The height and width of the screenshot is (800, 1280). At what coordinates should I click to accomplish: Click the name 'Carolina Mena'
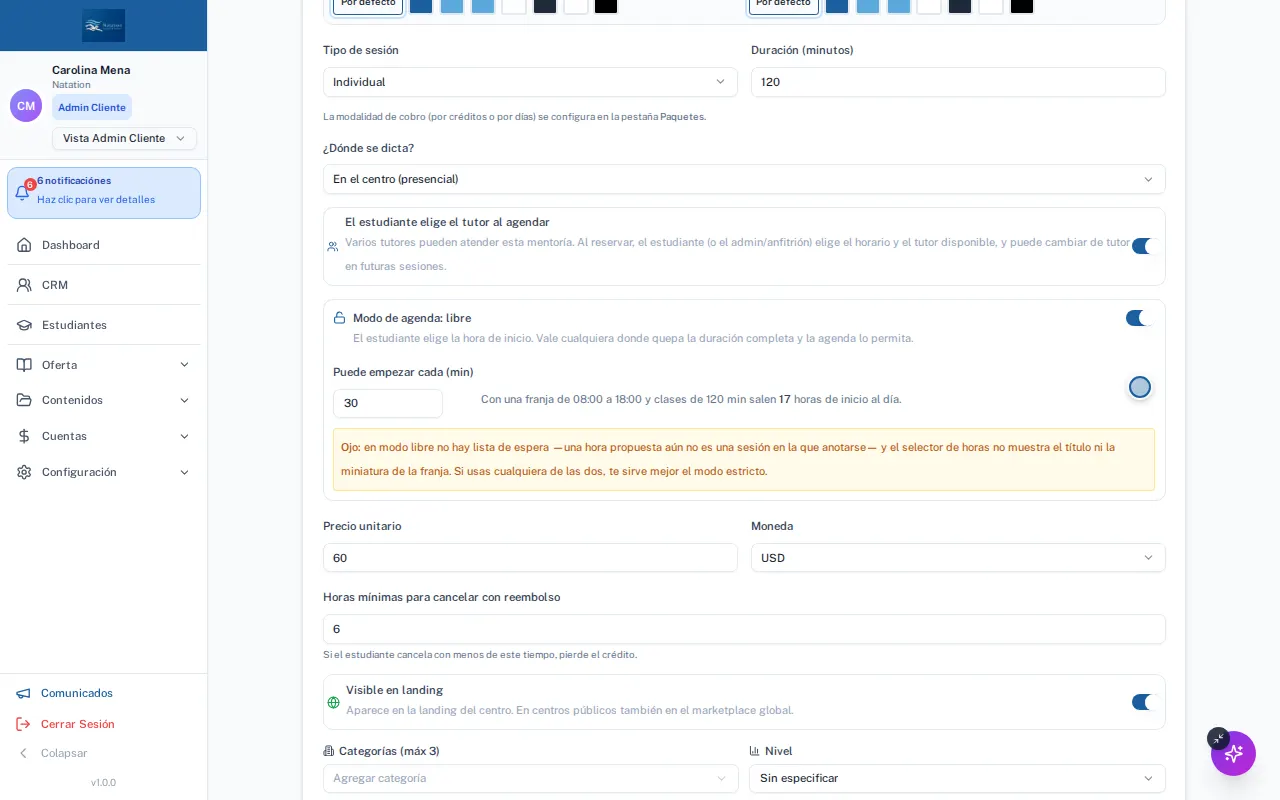click(x=91, y=70)
